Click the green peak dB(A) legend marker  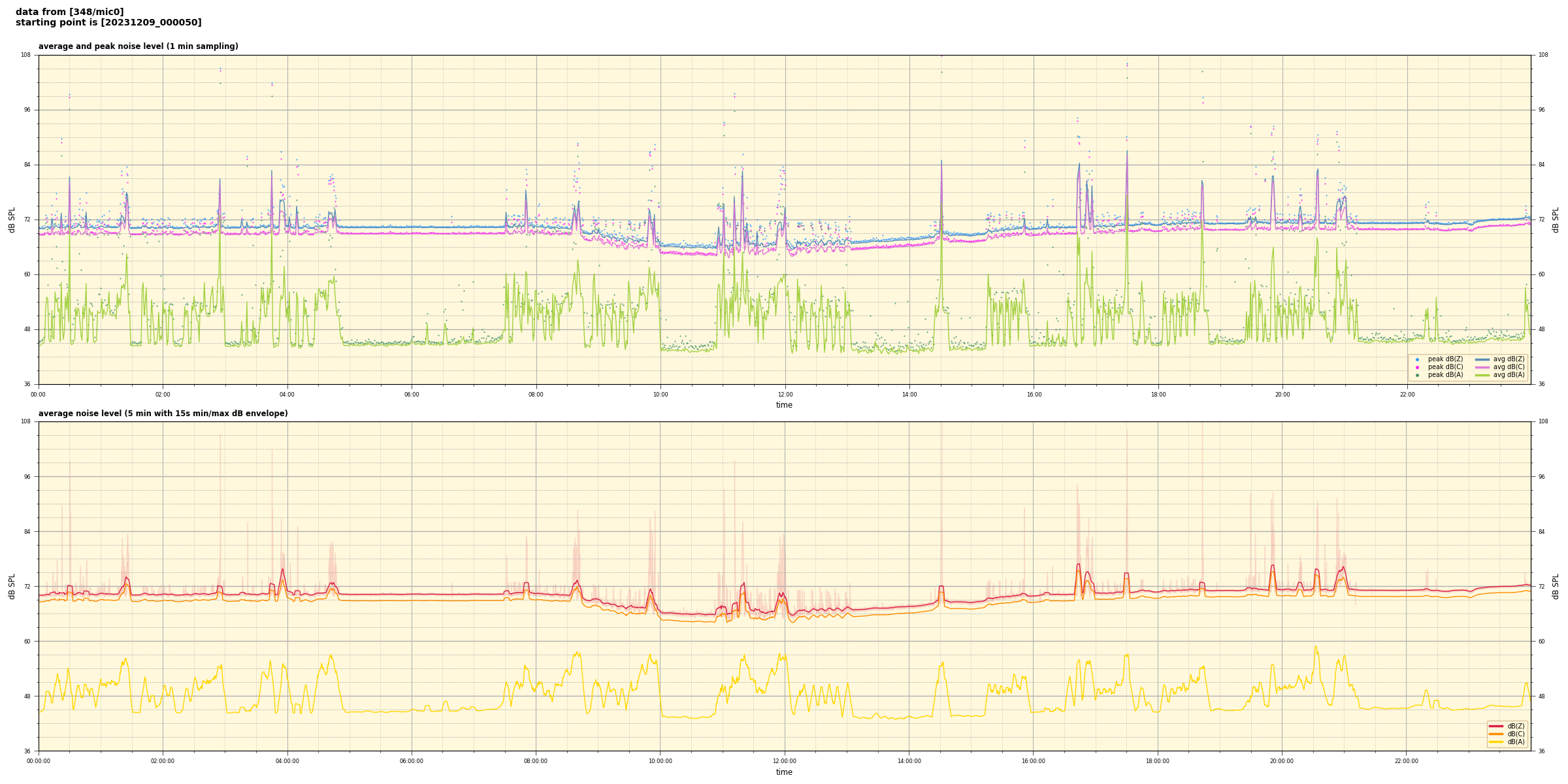(1417, 375)
